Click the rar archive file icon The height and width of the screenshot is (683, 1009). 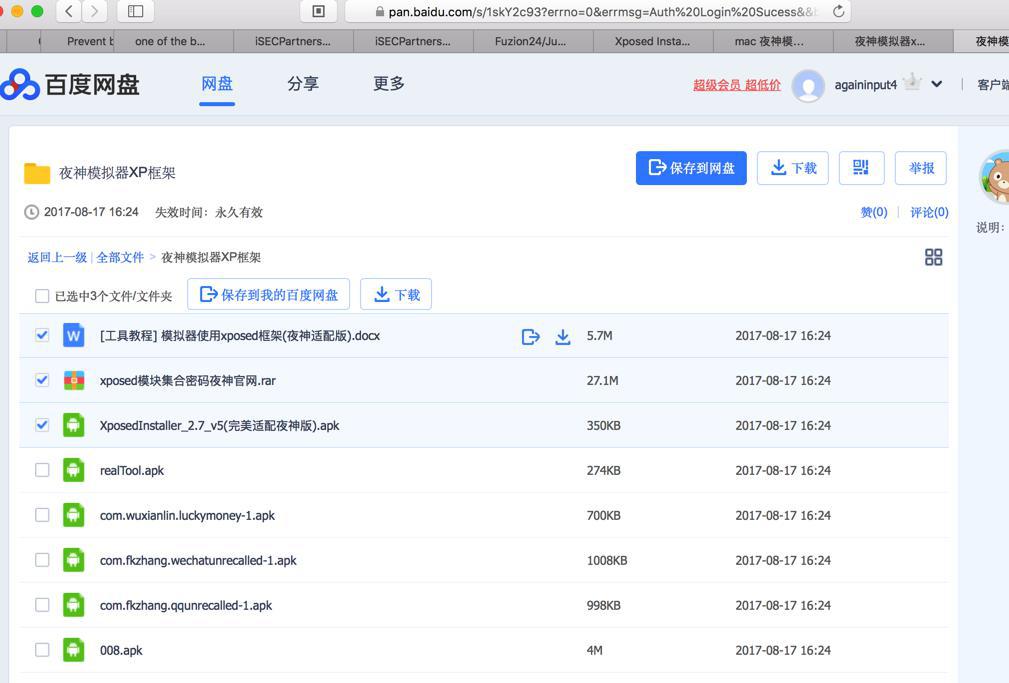pyautogui.click(x=73, y=380)
